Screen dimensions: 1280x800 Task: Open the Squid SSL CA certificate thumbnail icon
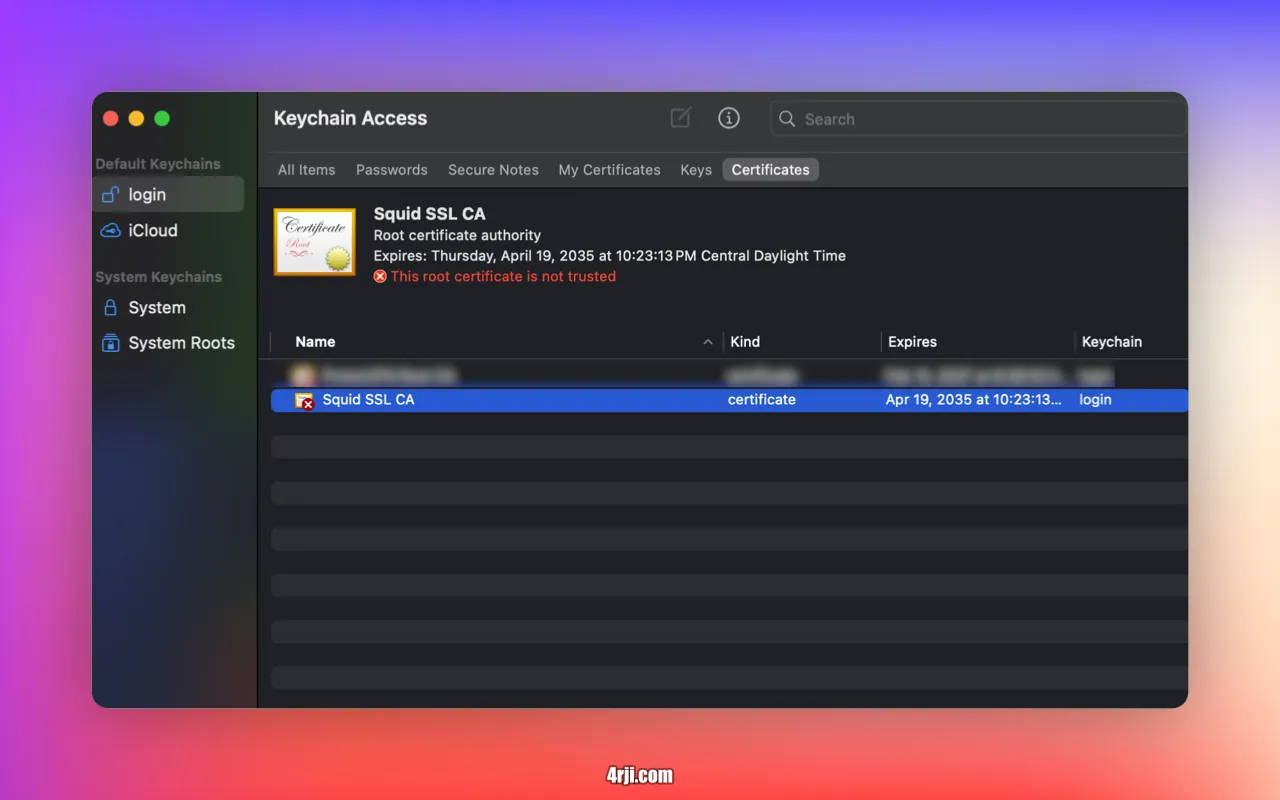(314, 241)
